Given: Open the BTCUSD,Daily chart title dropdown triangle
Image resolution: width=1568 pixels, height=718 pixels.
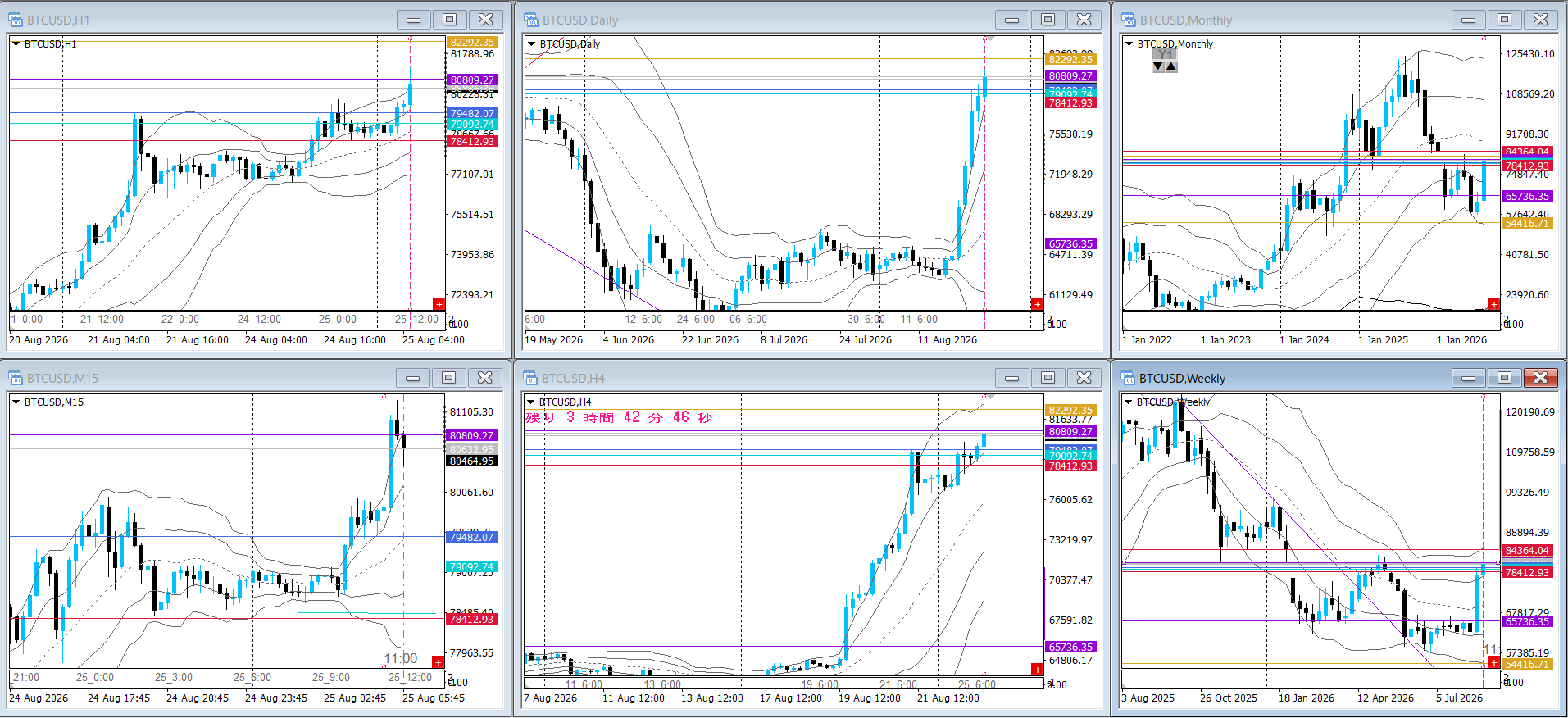Looking at the screenshot, I should click(531, 44).
